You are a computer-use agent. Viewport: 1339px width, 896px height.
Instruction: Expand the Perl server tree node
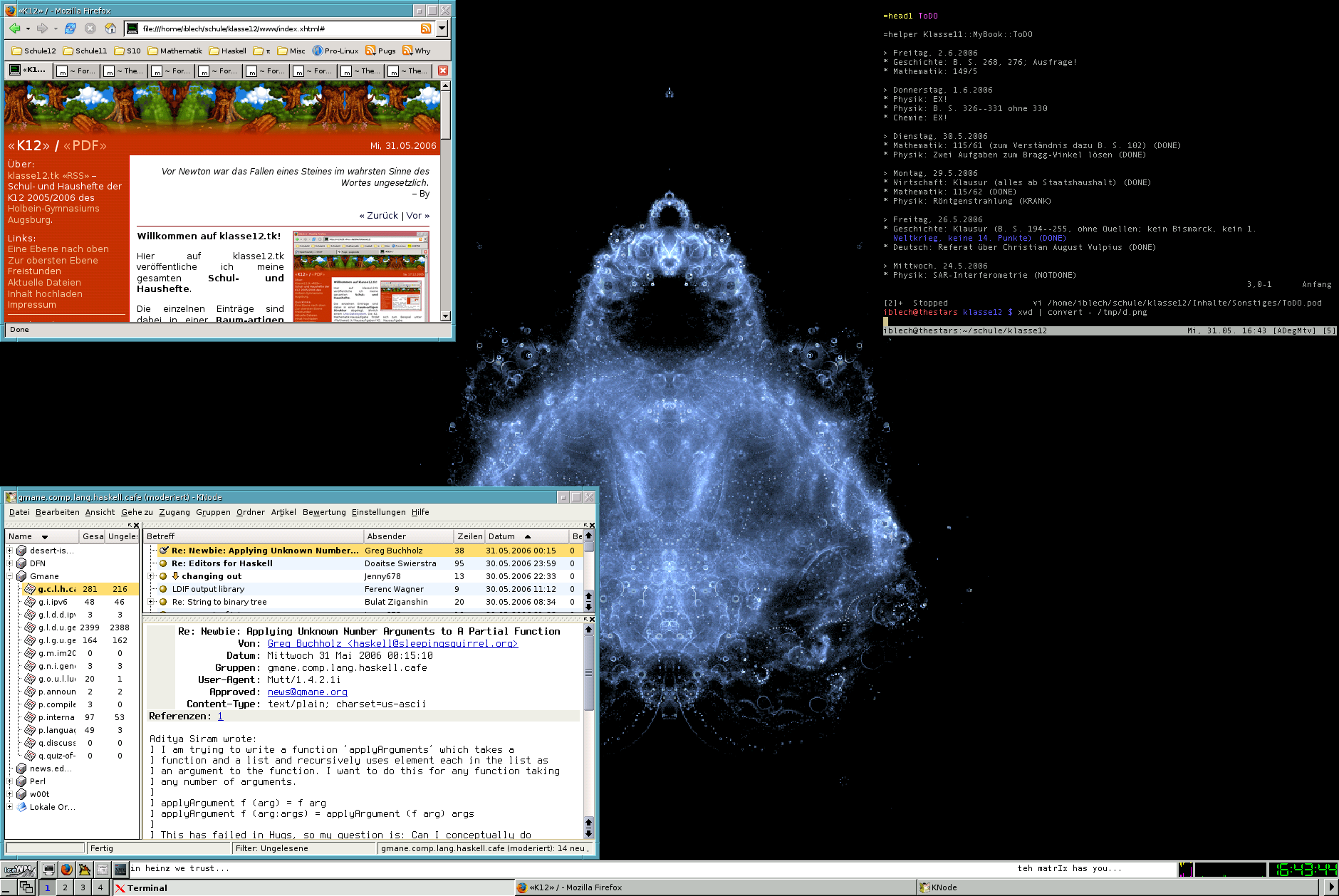(x=9, y=781)
